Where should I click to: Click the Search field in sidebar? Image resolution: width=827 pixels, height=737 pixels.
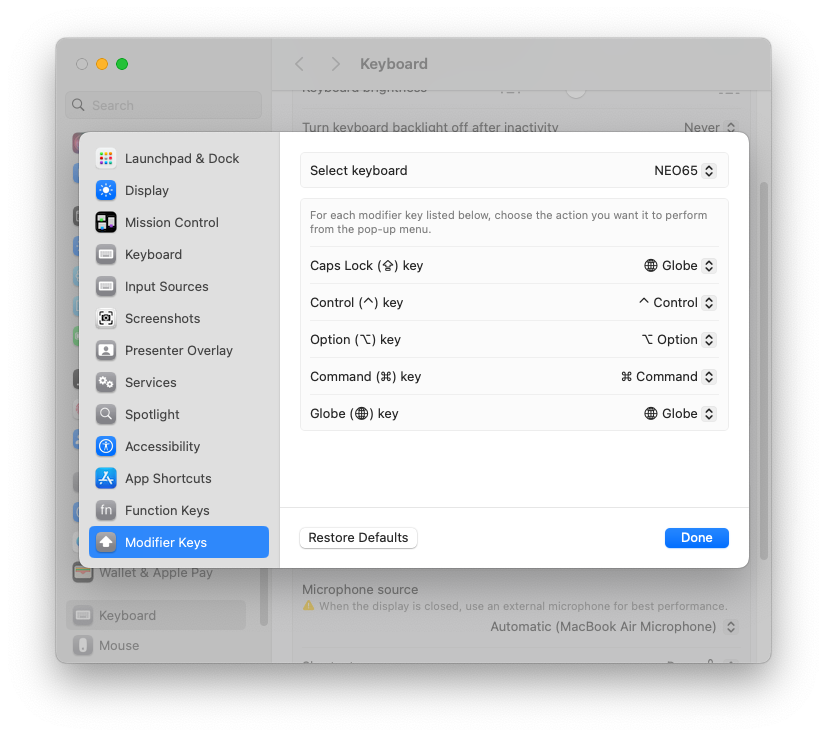(x=164, y=105)
